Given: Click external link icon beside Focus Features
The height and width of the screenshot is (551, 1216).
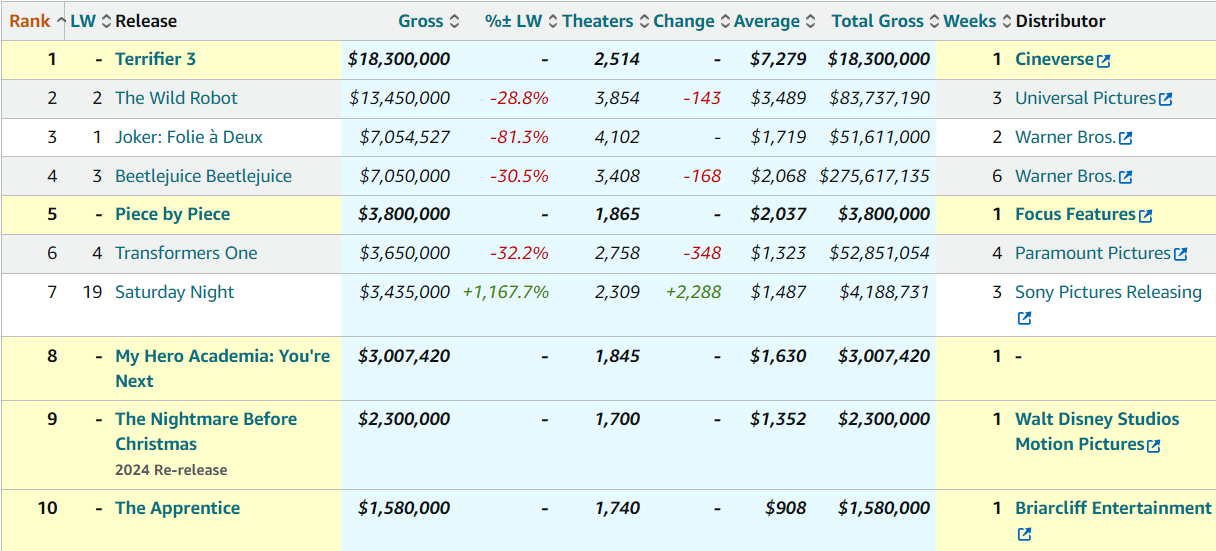Looking at the screenshot, I should click(1146, 216).
